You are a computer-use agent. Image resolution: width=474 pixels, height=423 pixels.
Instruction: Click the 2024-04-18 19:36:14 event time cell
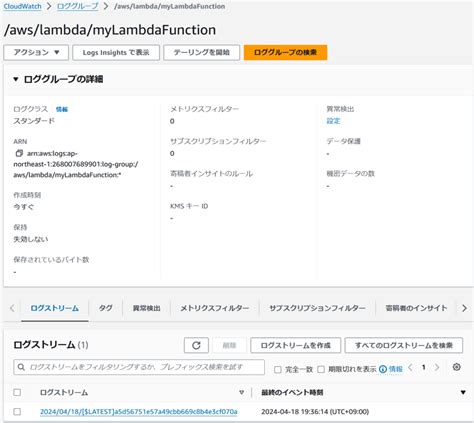point(315,412)
